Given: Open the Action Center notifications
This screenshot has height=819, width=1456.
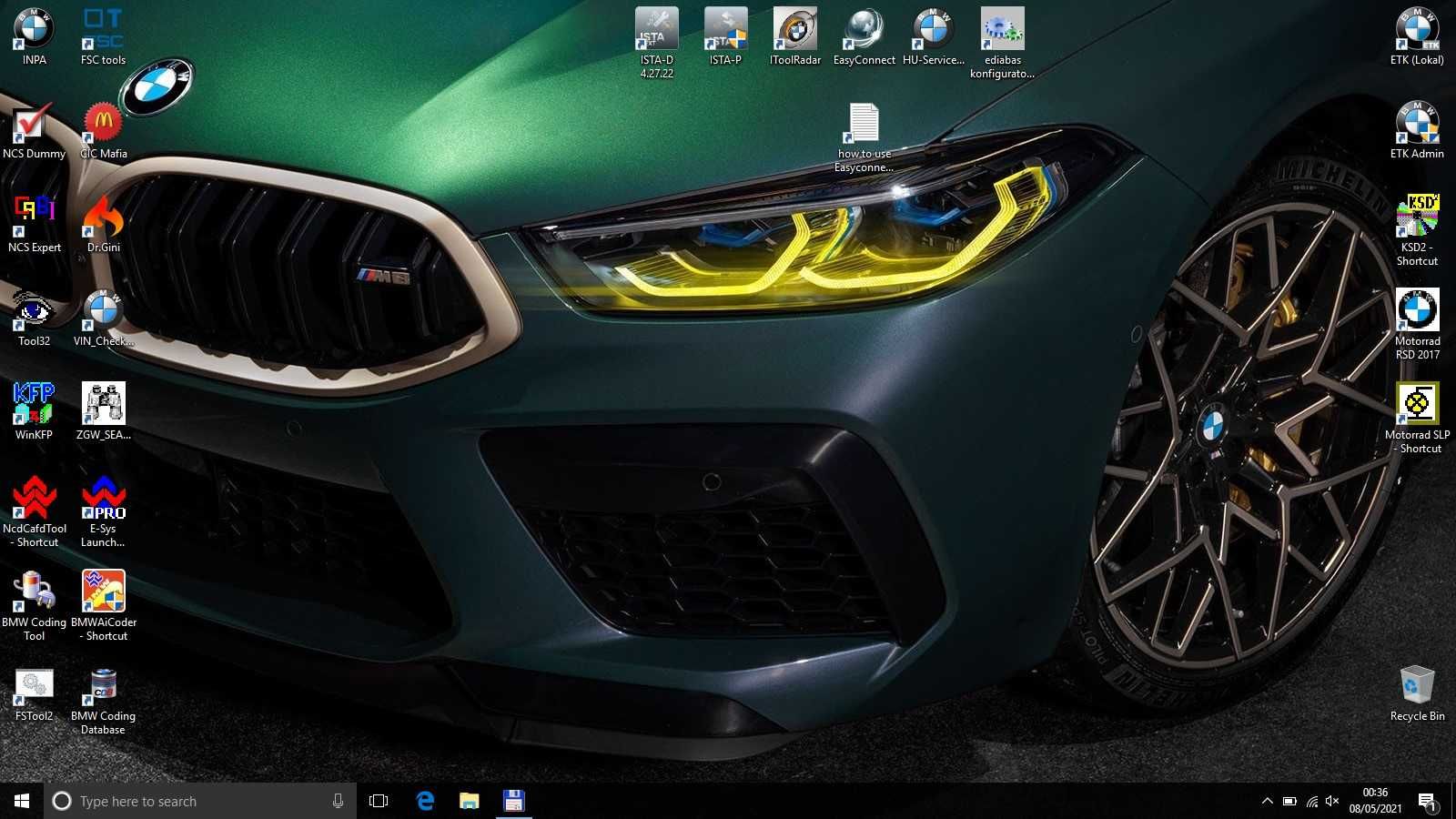Looking at the screenshot, I should [x=1427, y=801].
